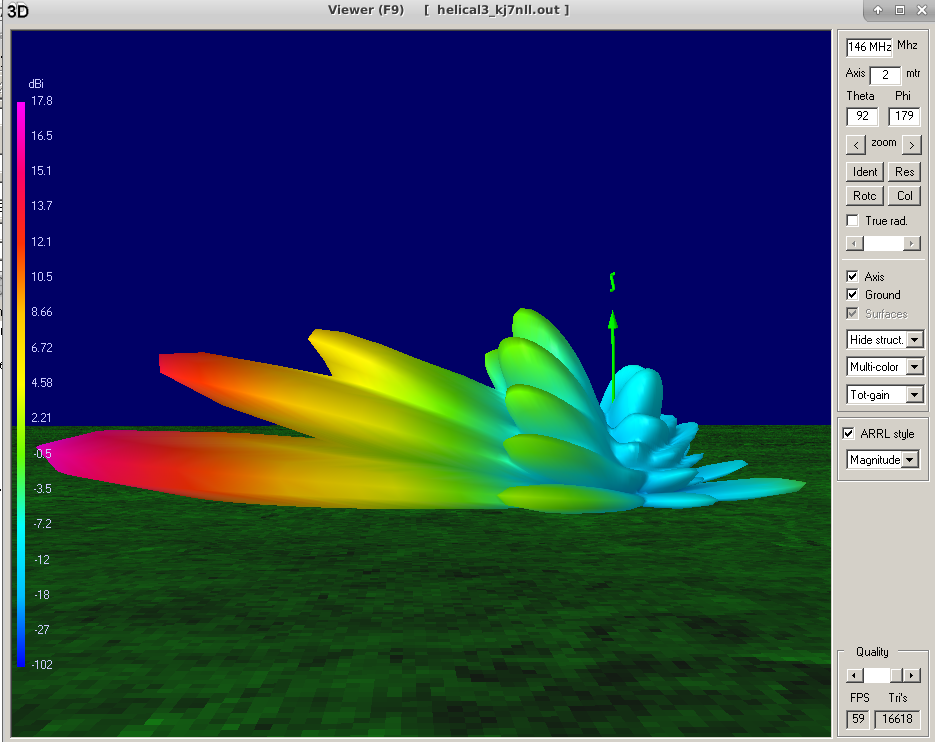Click the FPS value box
Screen dimensions: 935x742
click(x=858, y=719)
